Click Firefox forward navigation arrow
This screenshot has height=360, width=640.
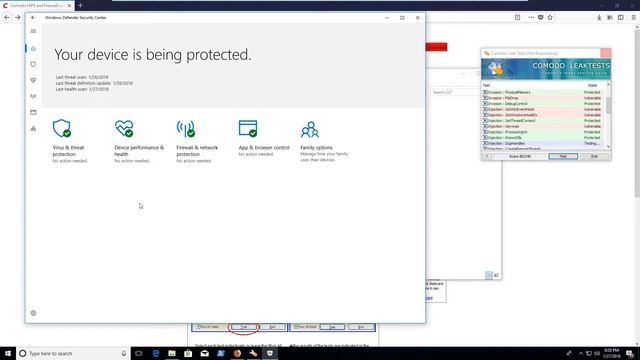point(18,18)
